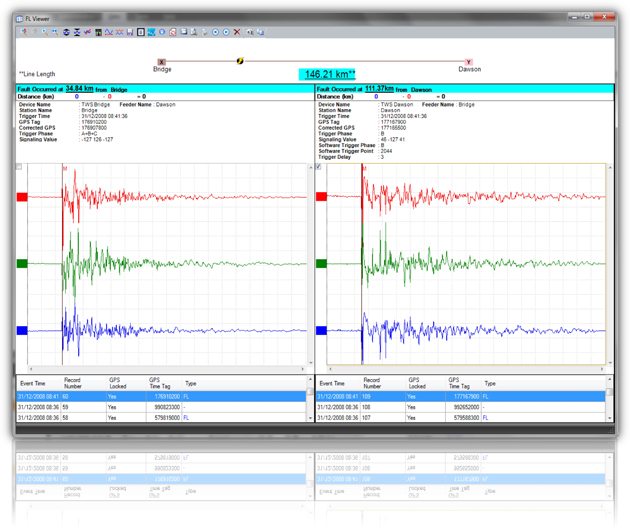
Task: Click the red X delete toolbar icon
Action: pos(237,32)
